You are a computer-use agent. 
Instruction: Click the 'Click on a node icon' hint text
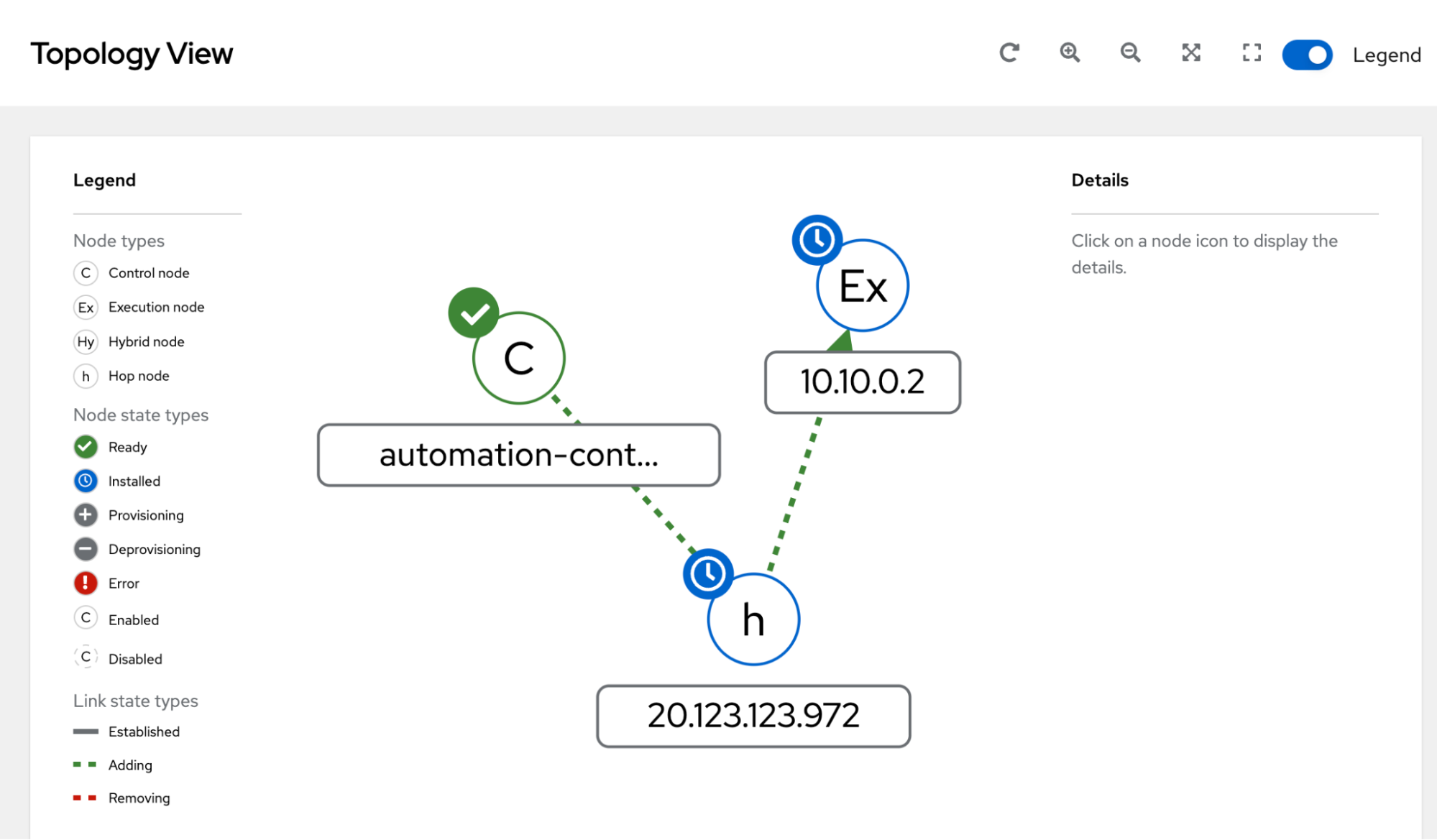1204,254
